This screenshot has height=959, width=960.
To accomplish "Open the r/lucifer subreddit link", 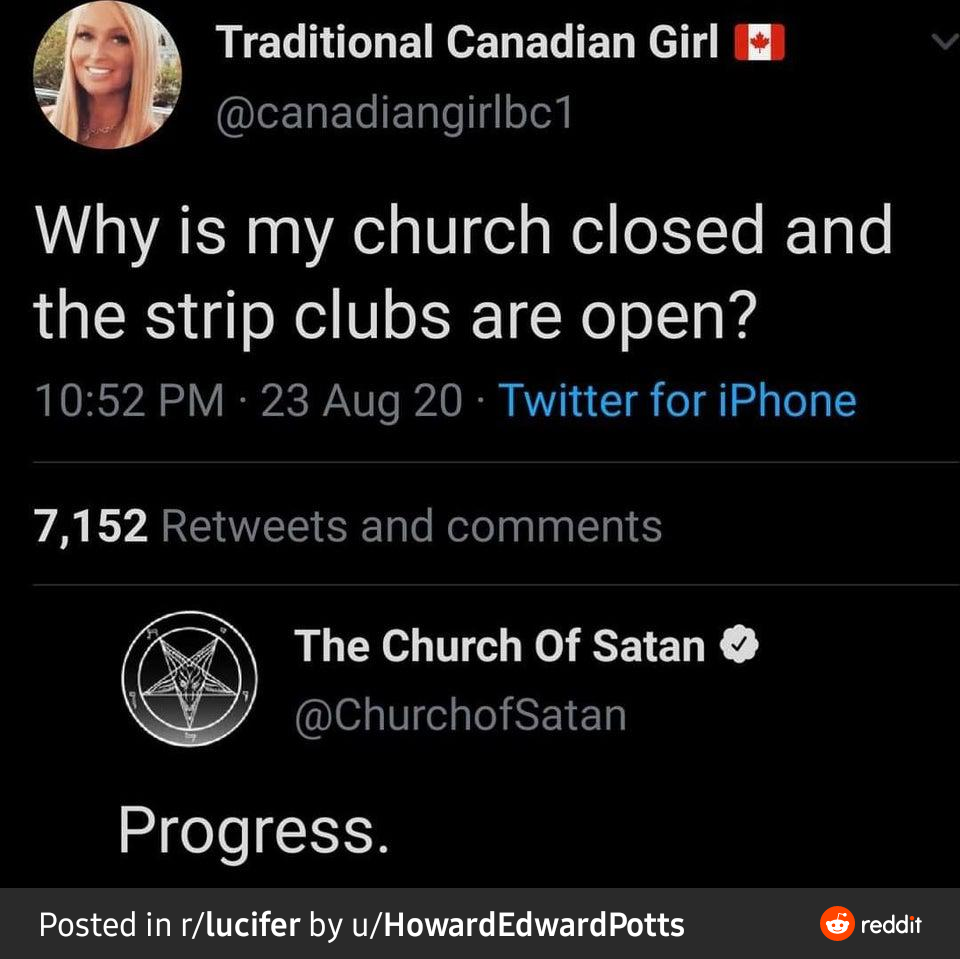I will point(239,924).
